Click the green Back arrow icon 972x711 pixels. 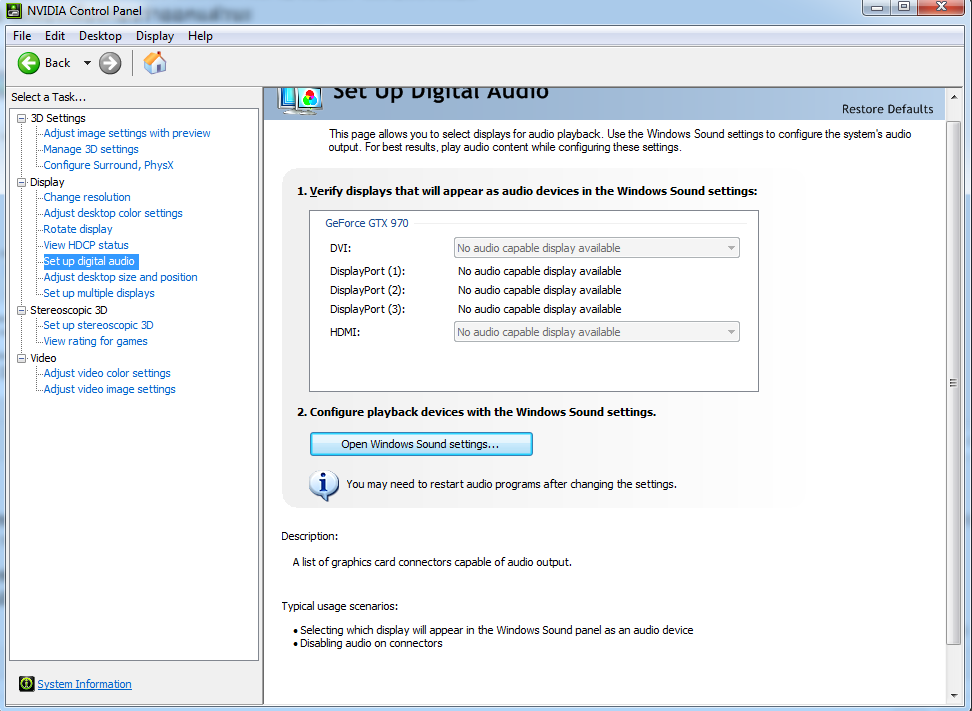[29, 63]
